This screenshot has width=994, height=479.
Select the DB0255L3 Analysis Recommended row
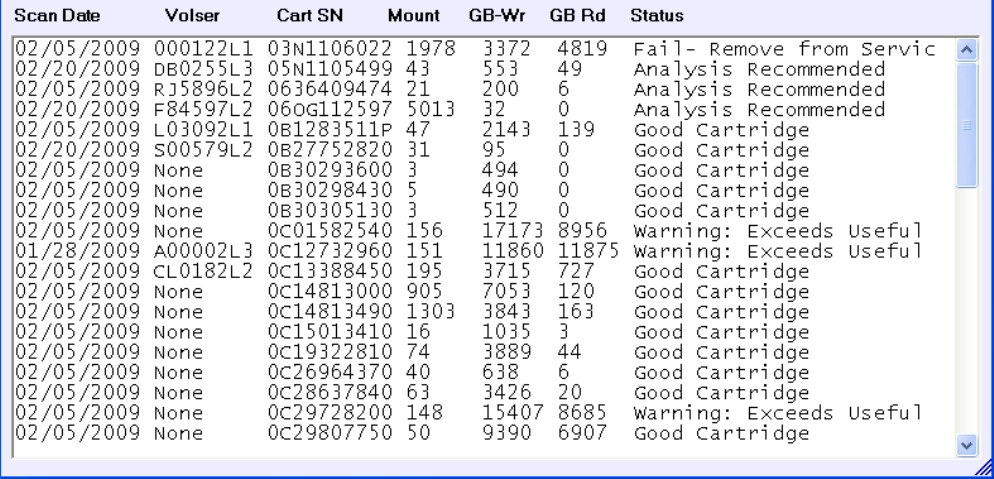coord(484,69)
